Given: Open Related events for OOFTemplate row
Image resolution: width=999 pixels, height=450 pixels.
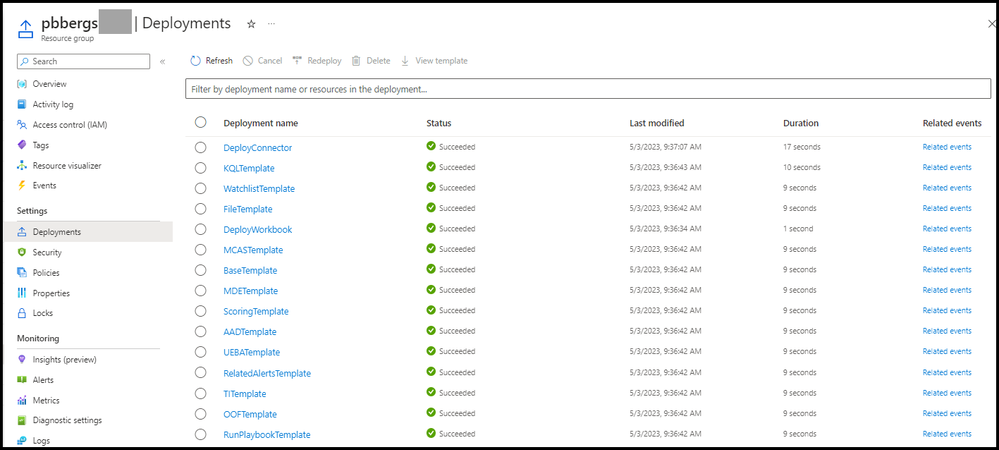Looking at the screenshot, I should click(x=947, y=413).
